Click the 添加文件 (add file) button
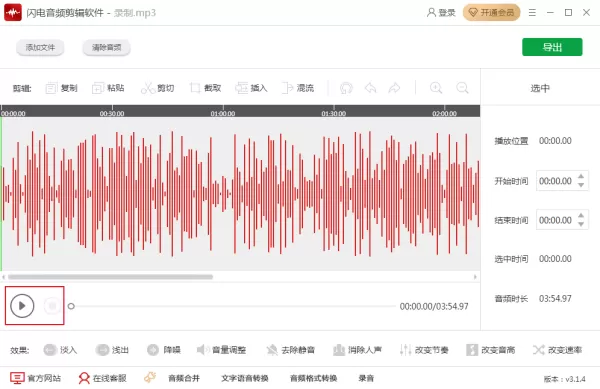Image resolution: width=600 pixels, height=389 pixels. [x=40, y=47]
